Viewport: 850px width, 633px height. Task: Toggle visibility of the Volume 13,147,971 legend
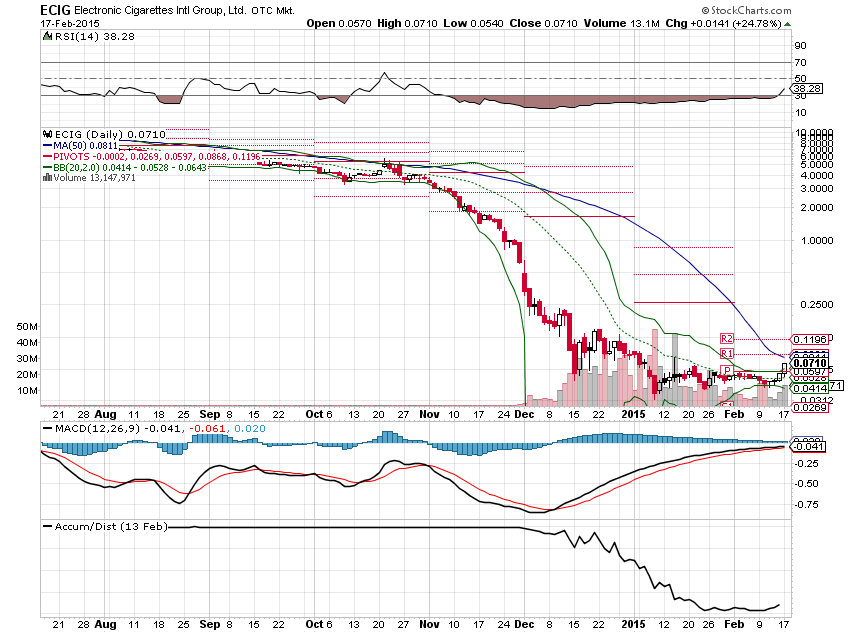[95, 177]
